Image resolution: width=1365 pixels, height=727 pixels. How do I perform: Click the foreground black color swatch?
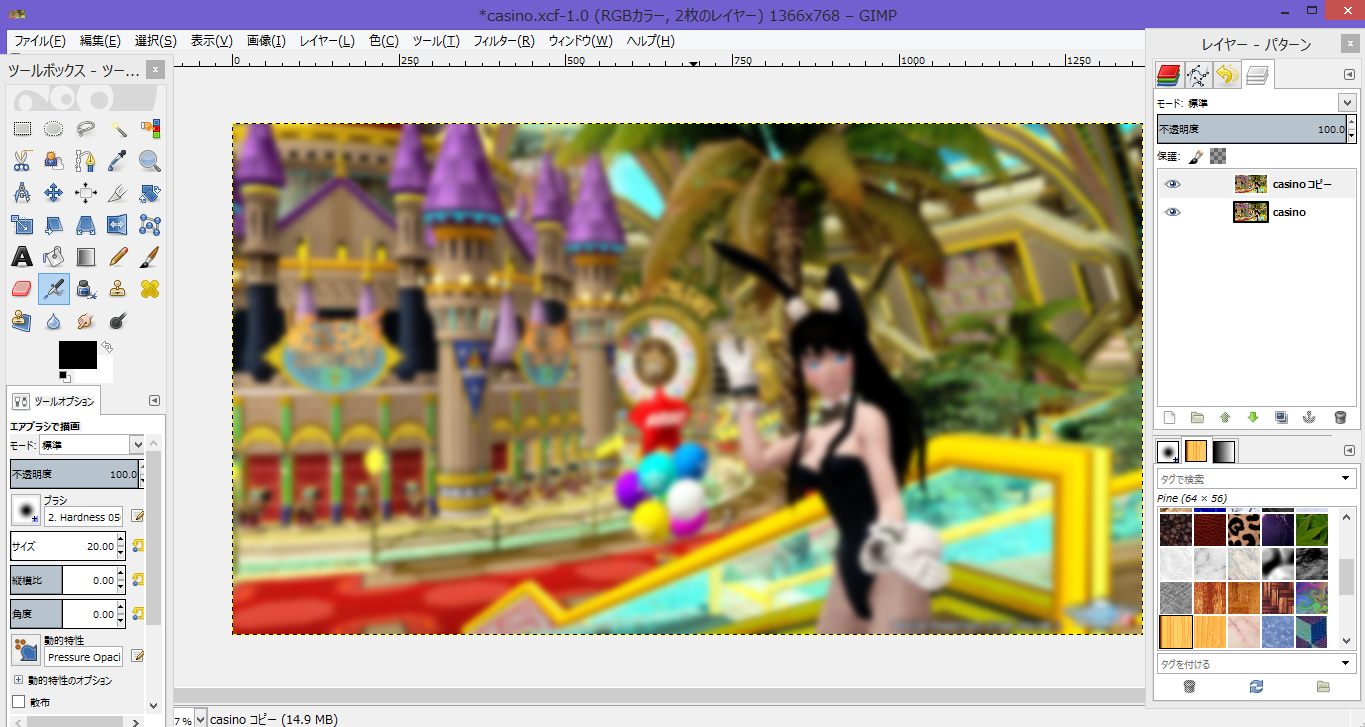77,354
